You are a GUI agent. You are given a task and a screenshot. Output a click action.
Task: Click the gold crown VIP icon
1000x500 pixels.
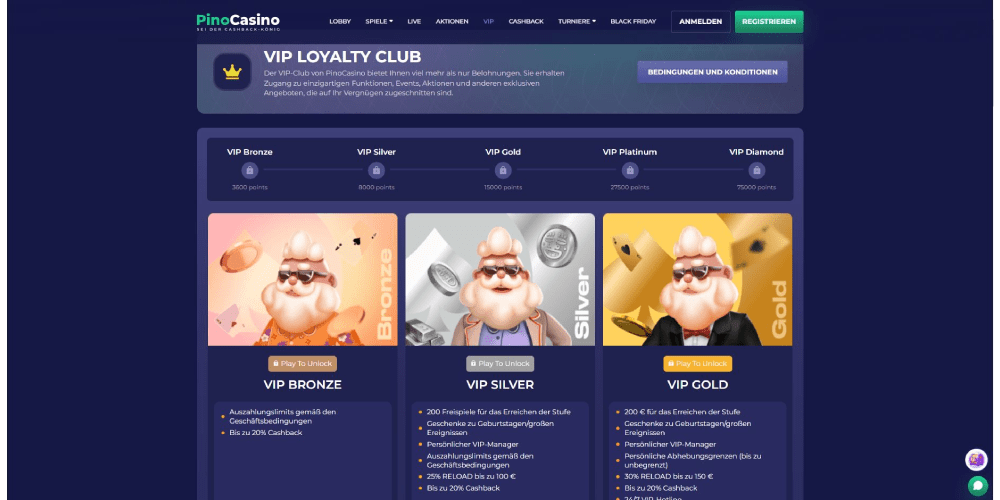[232, 72]
